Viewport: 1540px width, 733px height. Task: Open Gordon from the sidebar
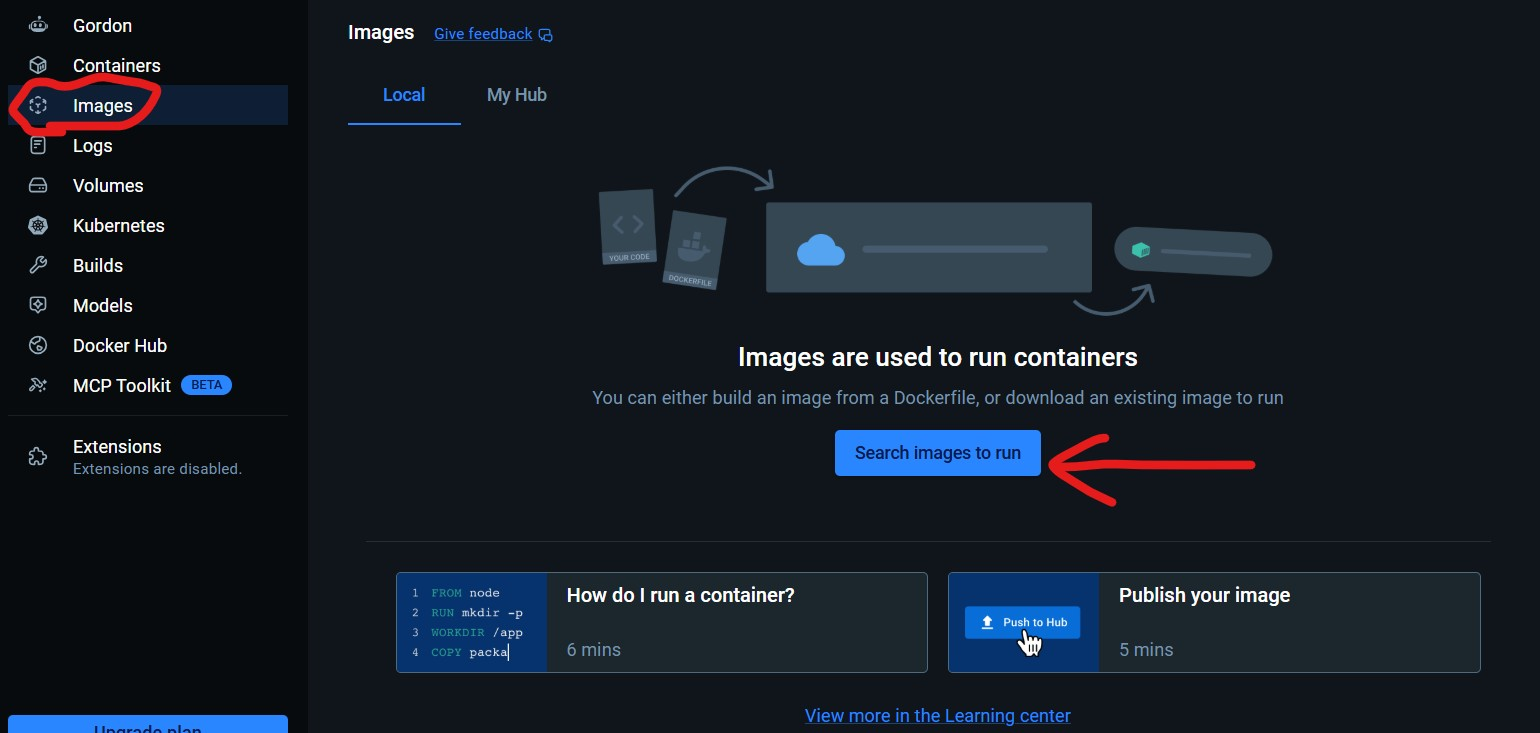point(148,25)
